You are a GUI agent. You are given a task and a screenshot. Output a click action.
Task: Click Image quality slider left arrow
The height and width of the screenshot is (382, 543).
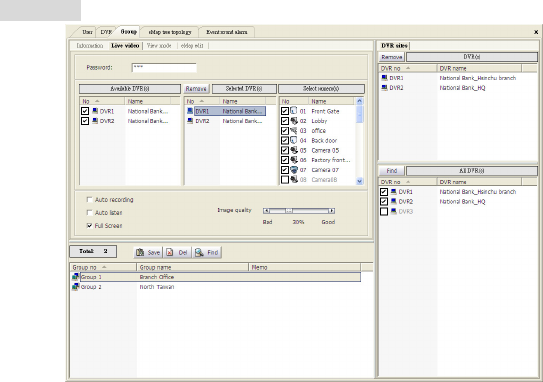point(266,211)
